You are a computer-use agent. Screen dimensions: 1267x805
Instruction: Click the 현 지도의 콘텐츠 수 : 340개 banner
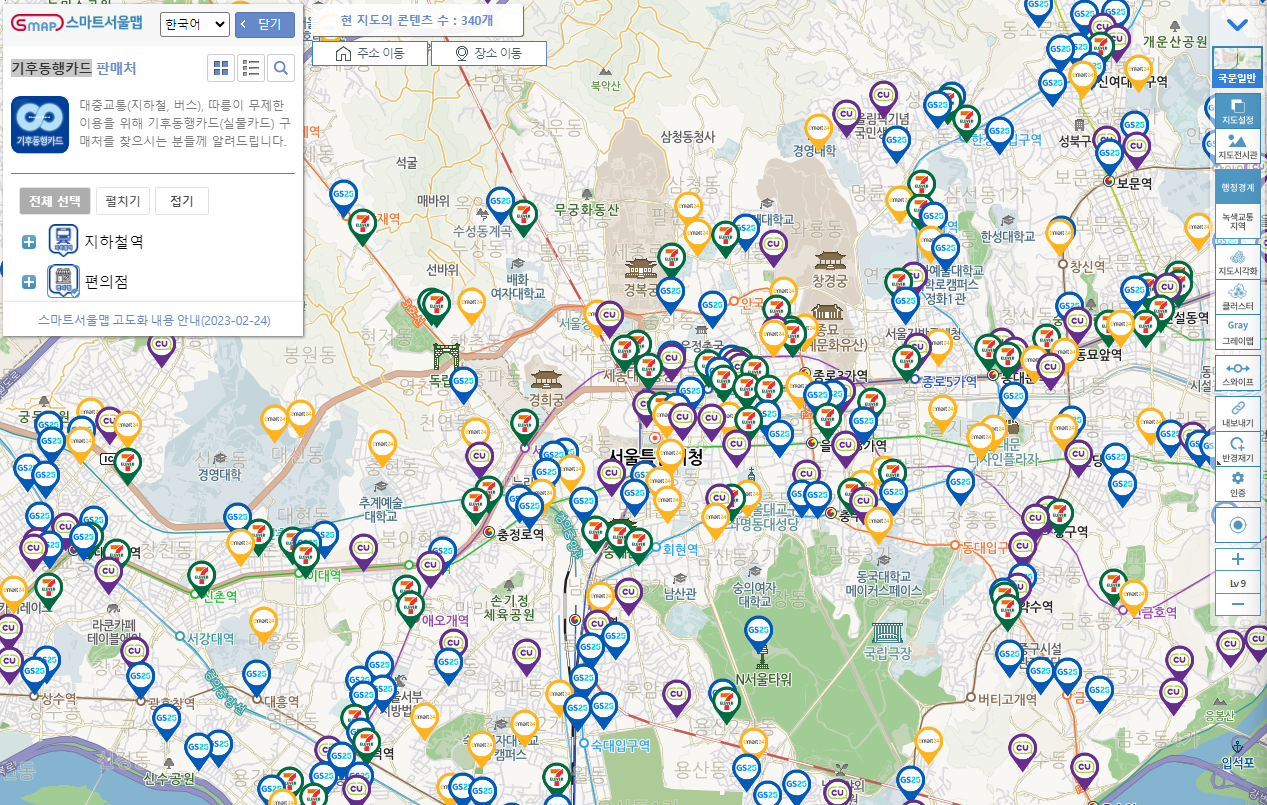[x=417, y=19]
